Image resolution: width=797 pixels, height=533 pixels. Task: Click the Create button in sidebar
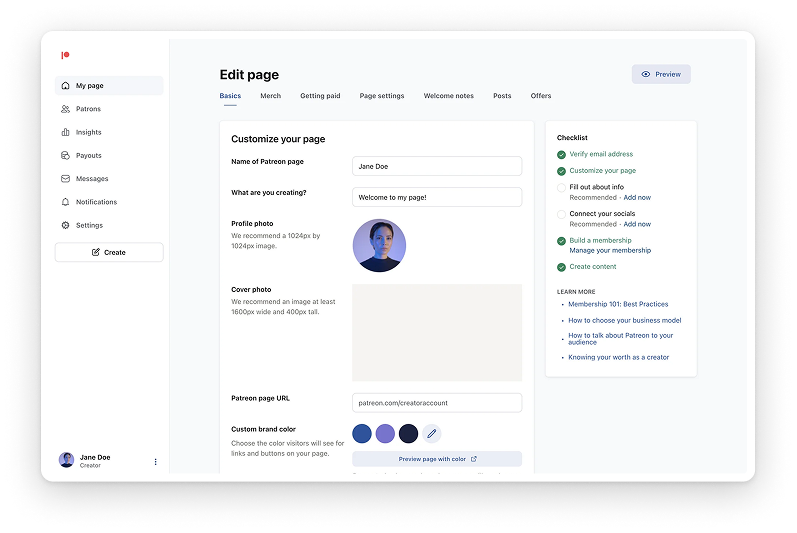coord(109,252)
